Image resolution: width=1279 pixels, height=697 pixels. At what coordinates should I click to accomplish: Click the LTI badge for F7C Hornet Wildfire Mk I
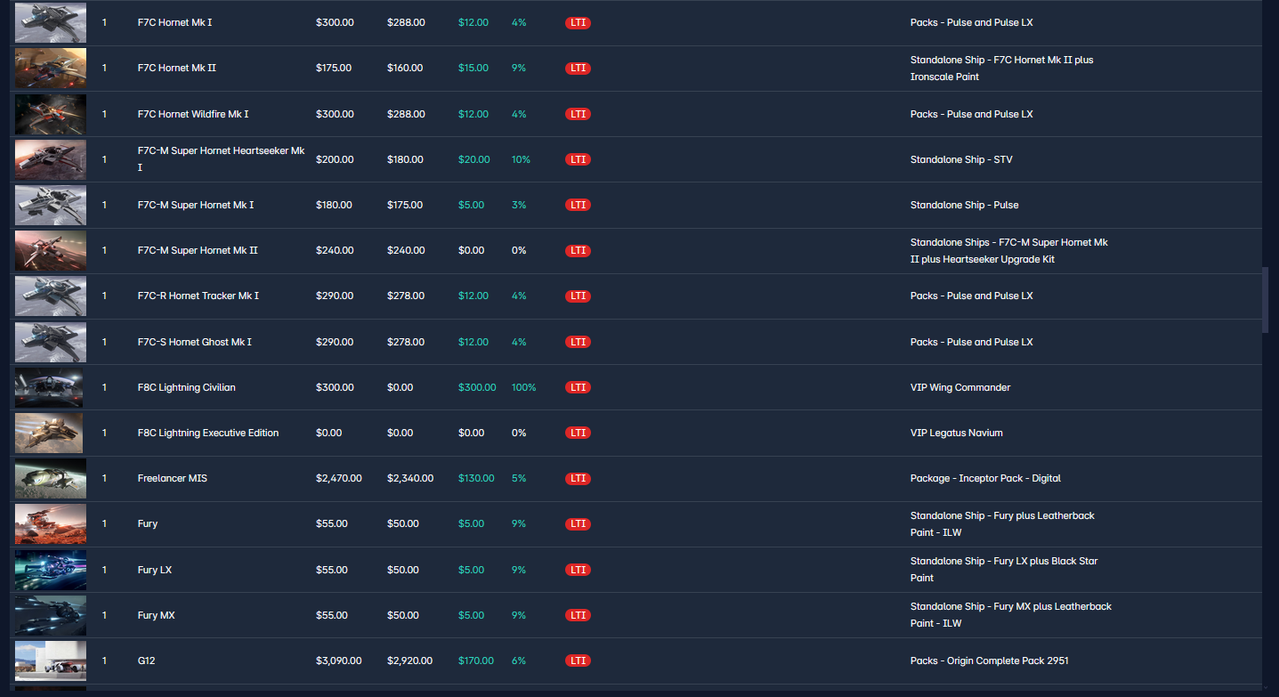(578, 114)
